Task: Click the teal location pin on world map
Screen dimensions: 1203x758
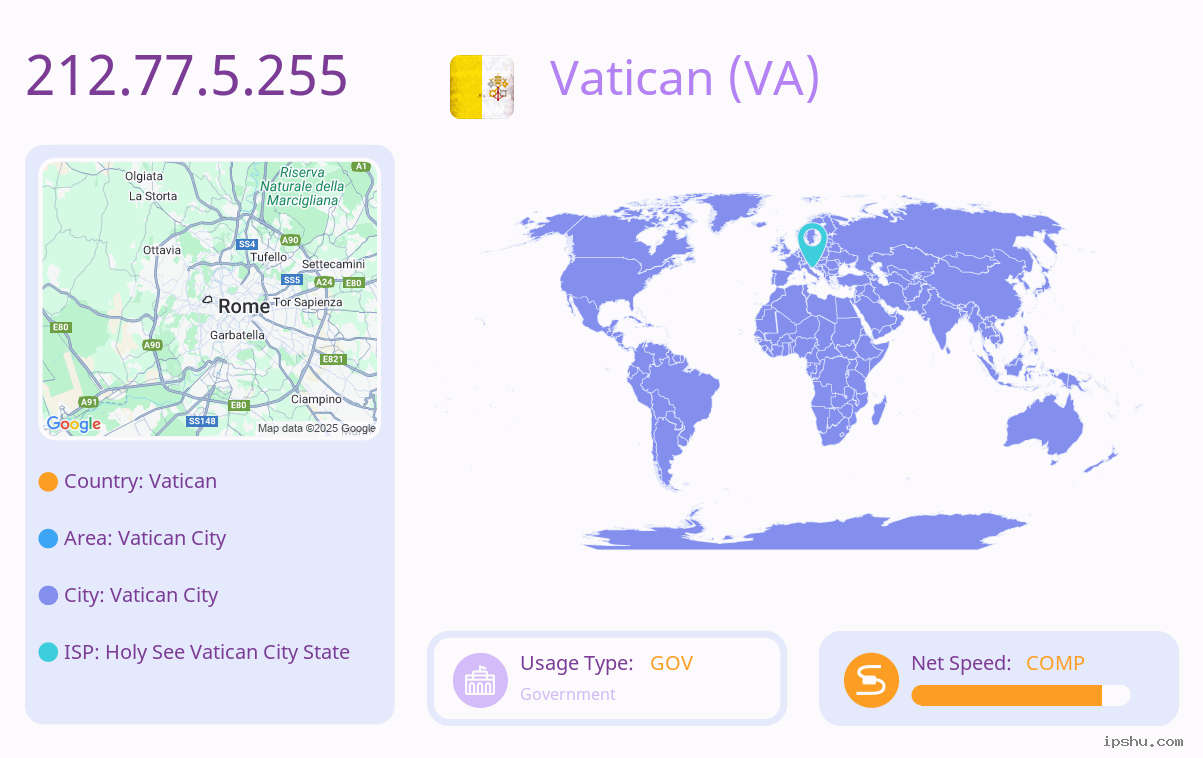Action: (812, 245)
